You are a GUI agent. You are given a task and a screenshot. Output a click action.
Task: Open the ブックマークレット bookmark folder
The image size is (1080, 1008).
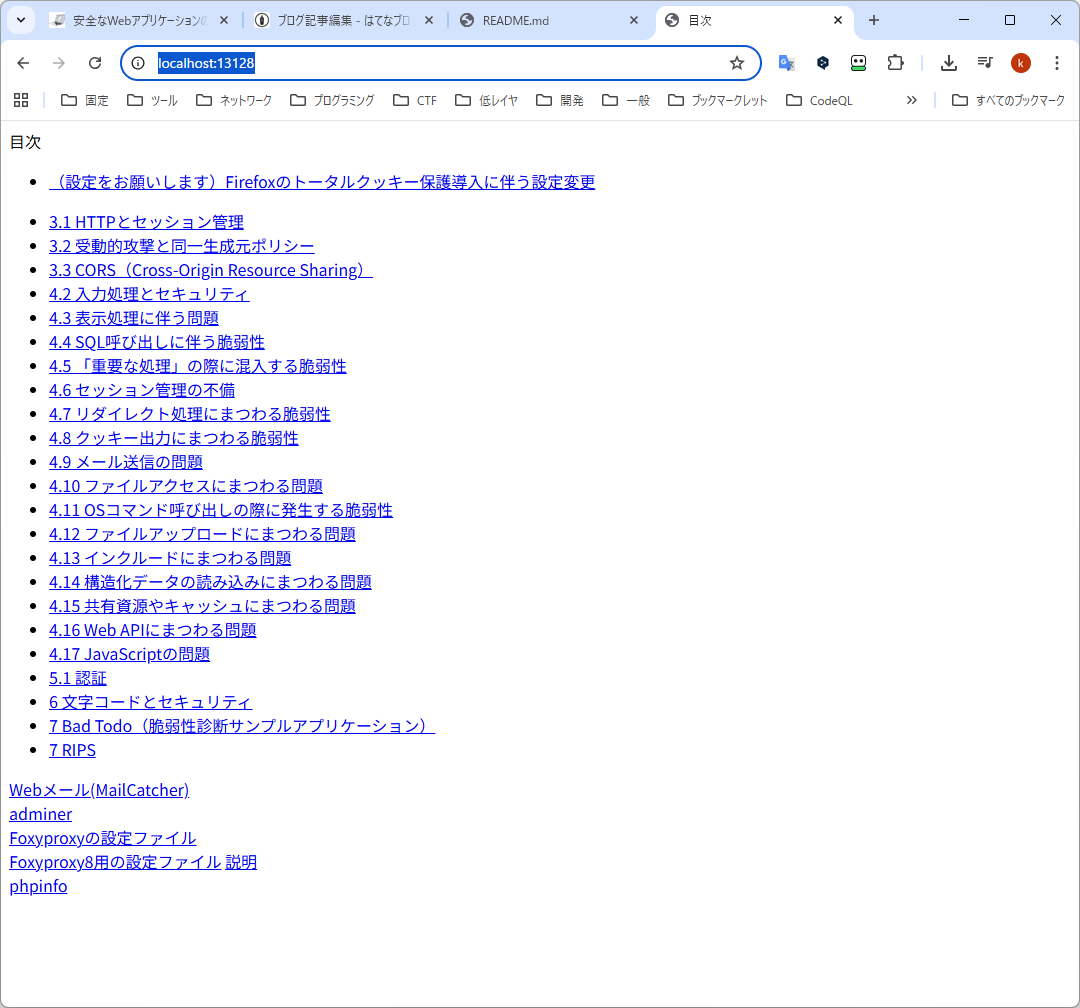(718, 101)
